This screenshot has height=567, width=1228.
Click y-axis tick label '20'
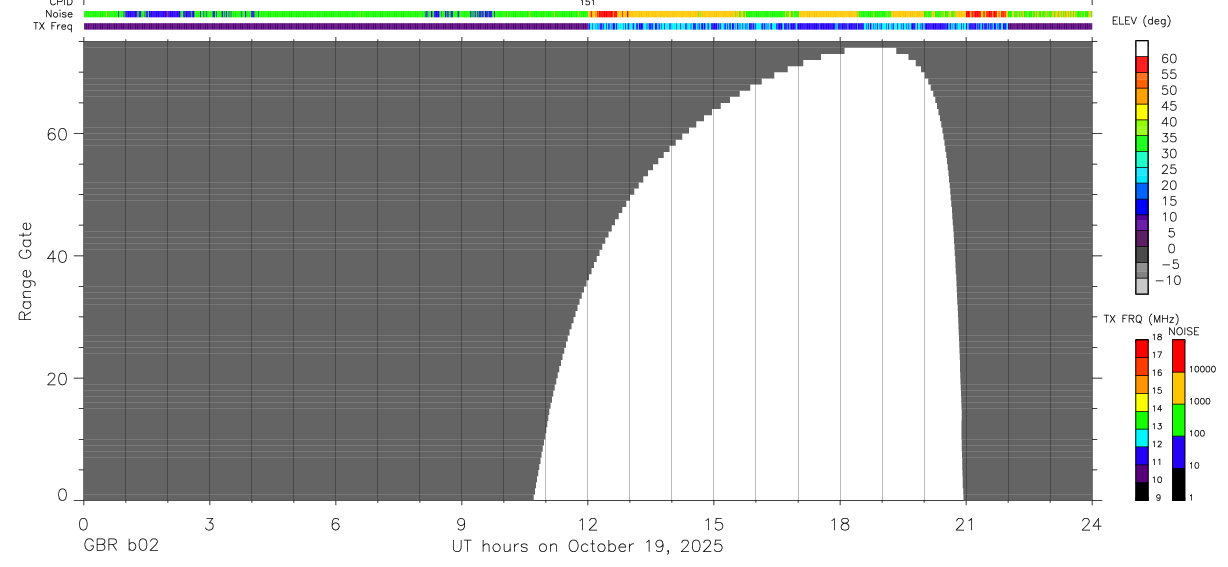60,379
